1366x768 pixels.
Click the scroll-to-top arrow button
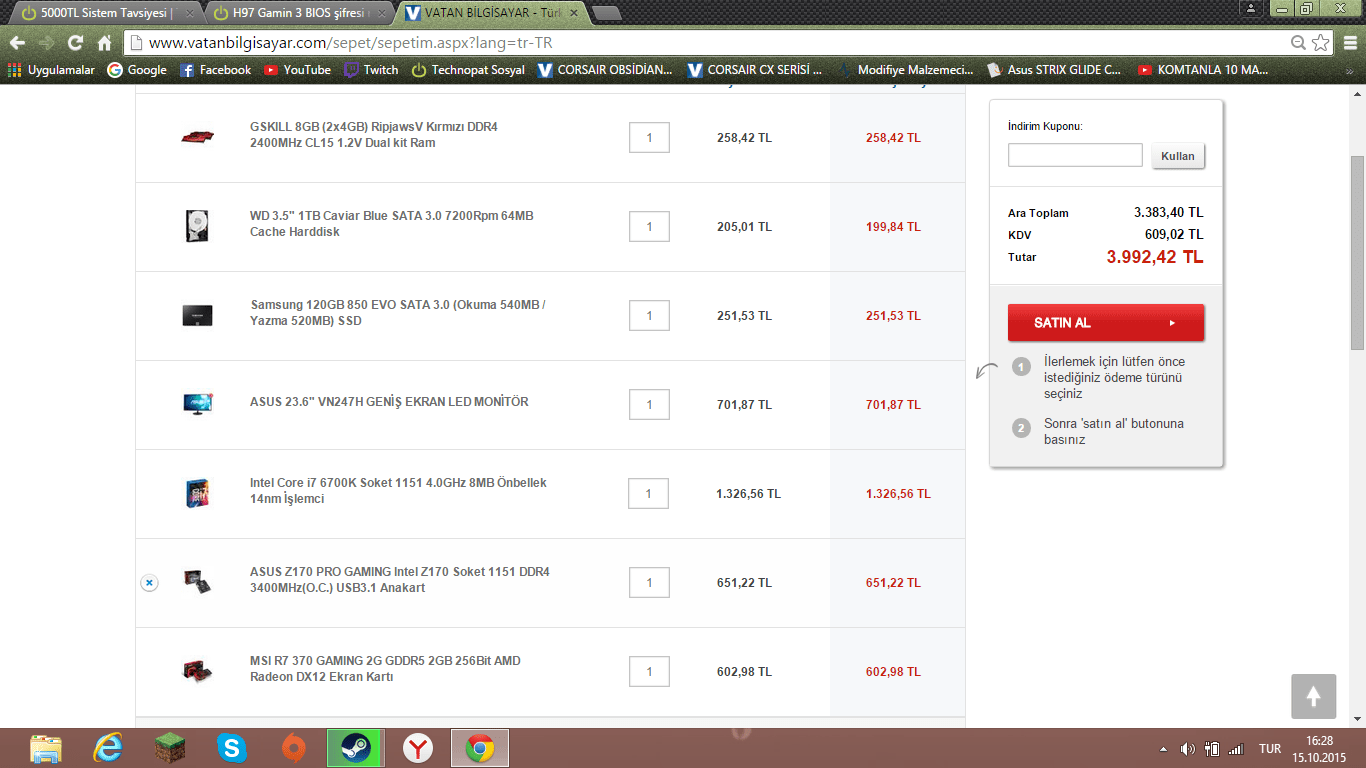[x=1313, y=696]
